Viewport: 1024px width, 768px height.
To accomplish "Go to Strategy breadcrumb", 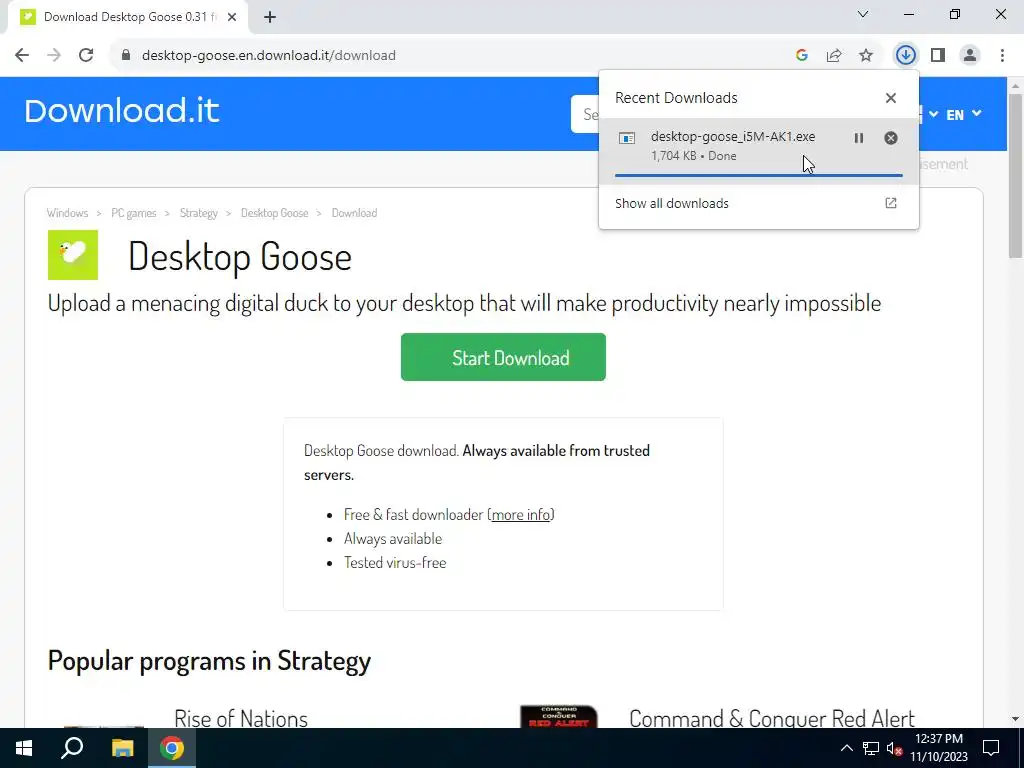I will pyautogui.click(x=199, y=213).
